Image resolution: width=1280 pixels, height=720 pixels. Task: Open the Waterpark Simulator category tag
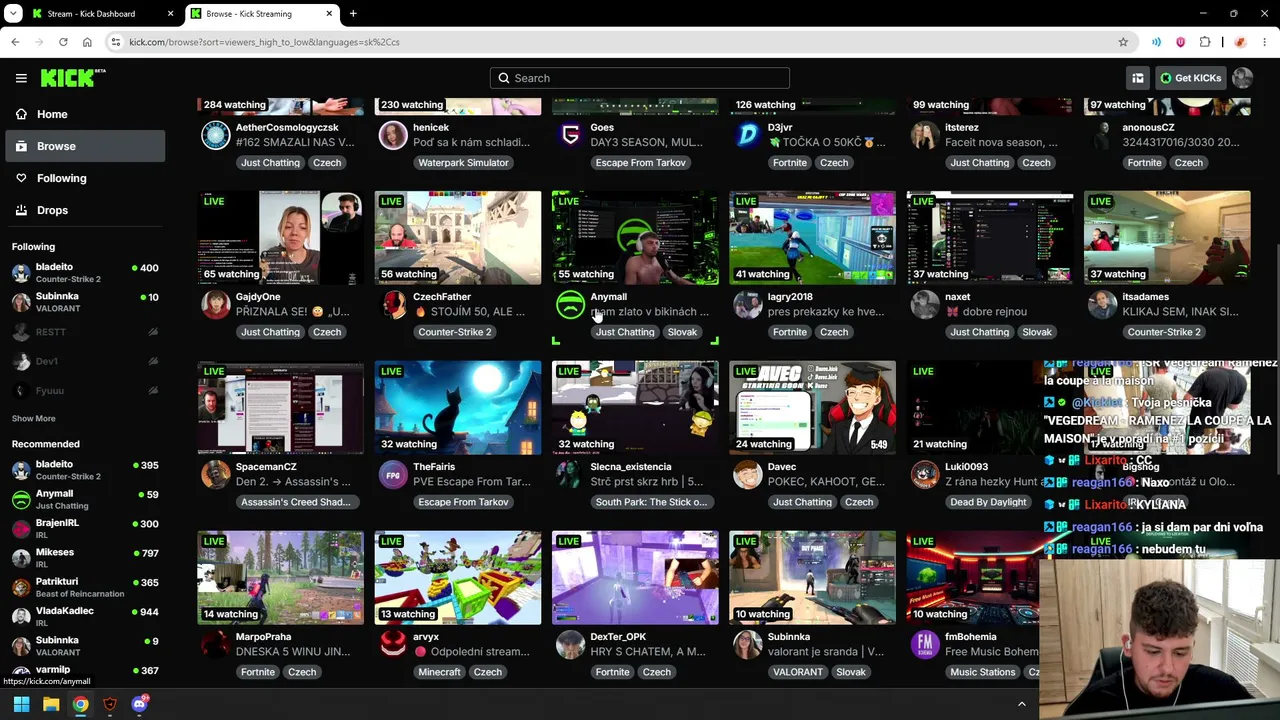(x=463, y=162)
